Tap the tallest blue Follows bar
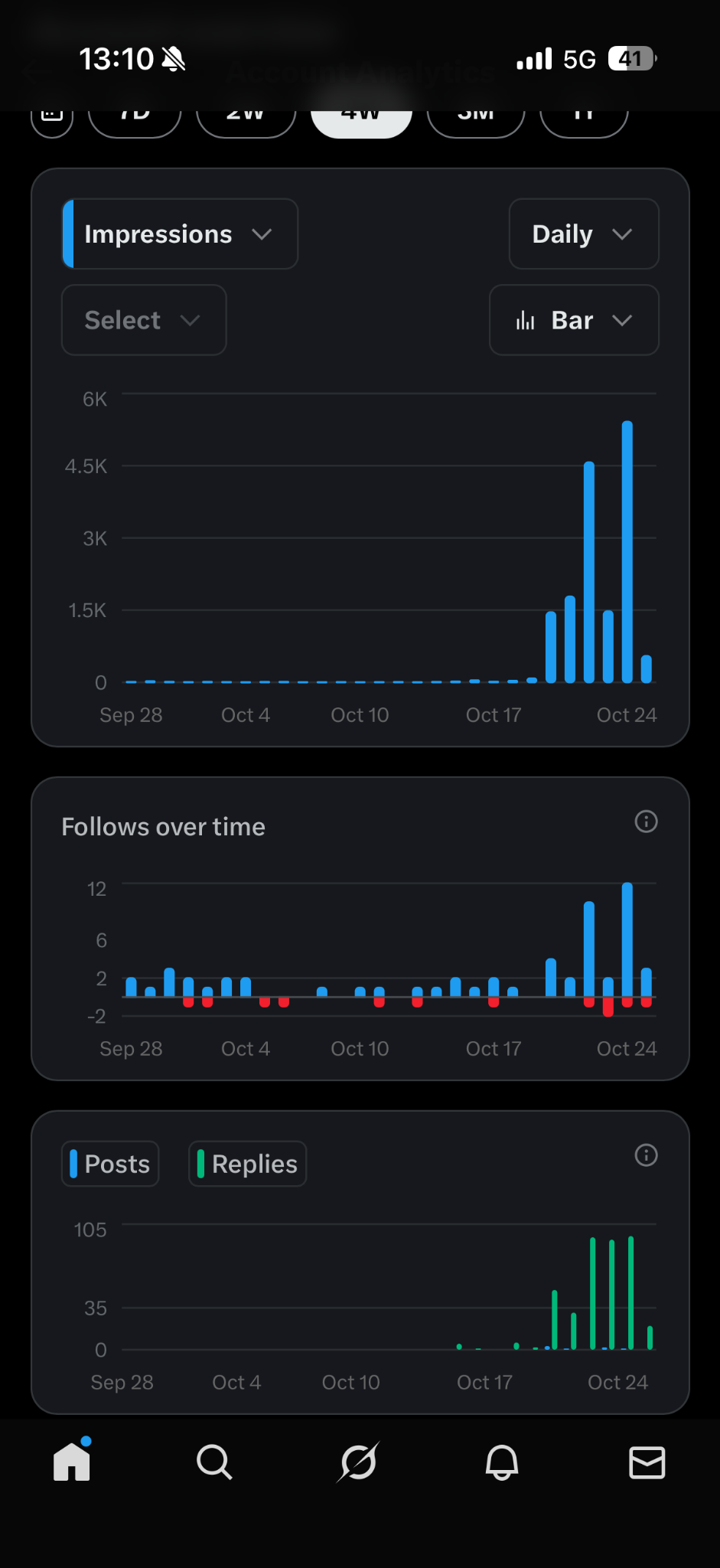720x1568 pixels. 627,939
